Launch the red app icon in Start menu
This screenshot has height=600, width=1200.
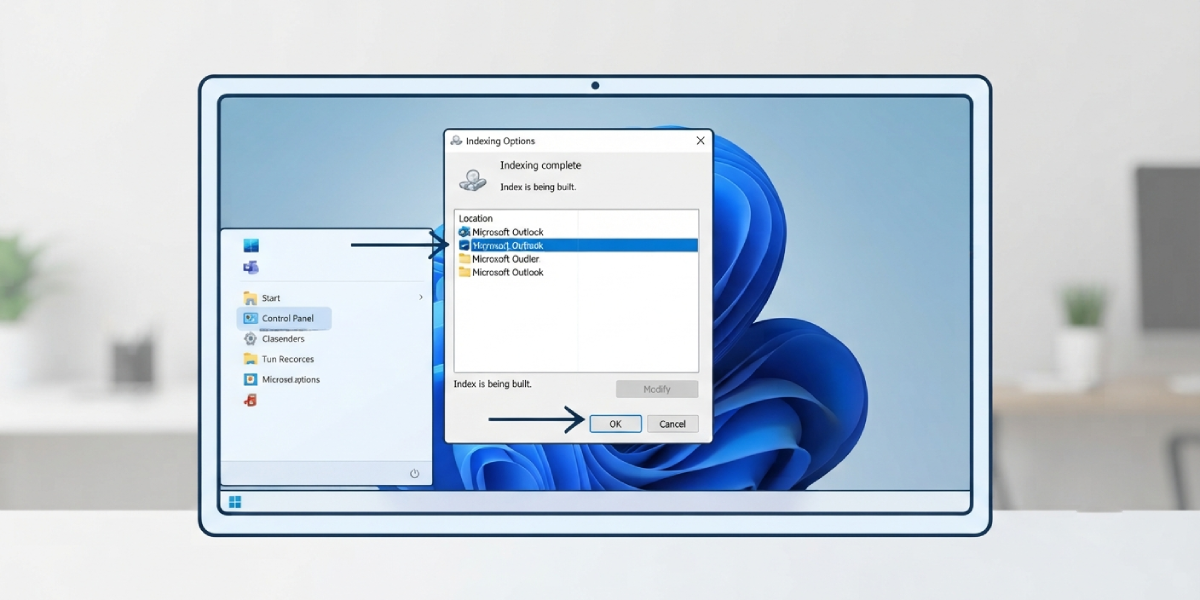251,400
